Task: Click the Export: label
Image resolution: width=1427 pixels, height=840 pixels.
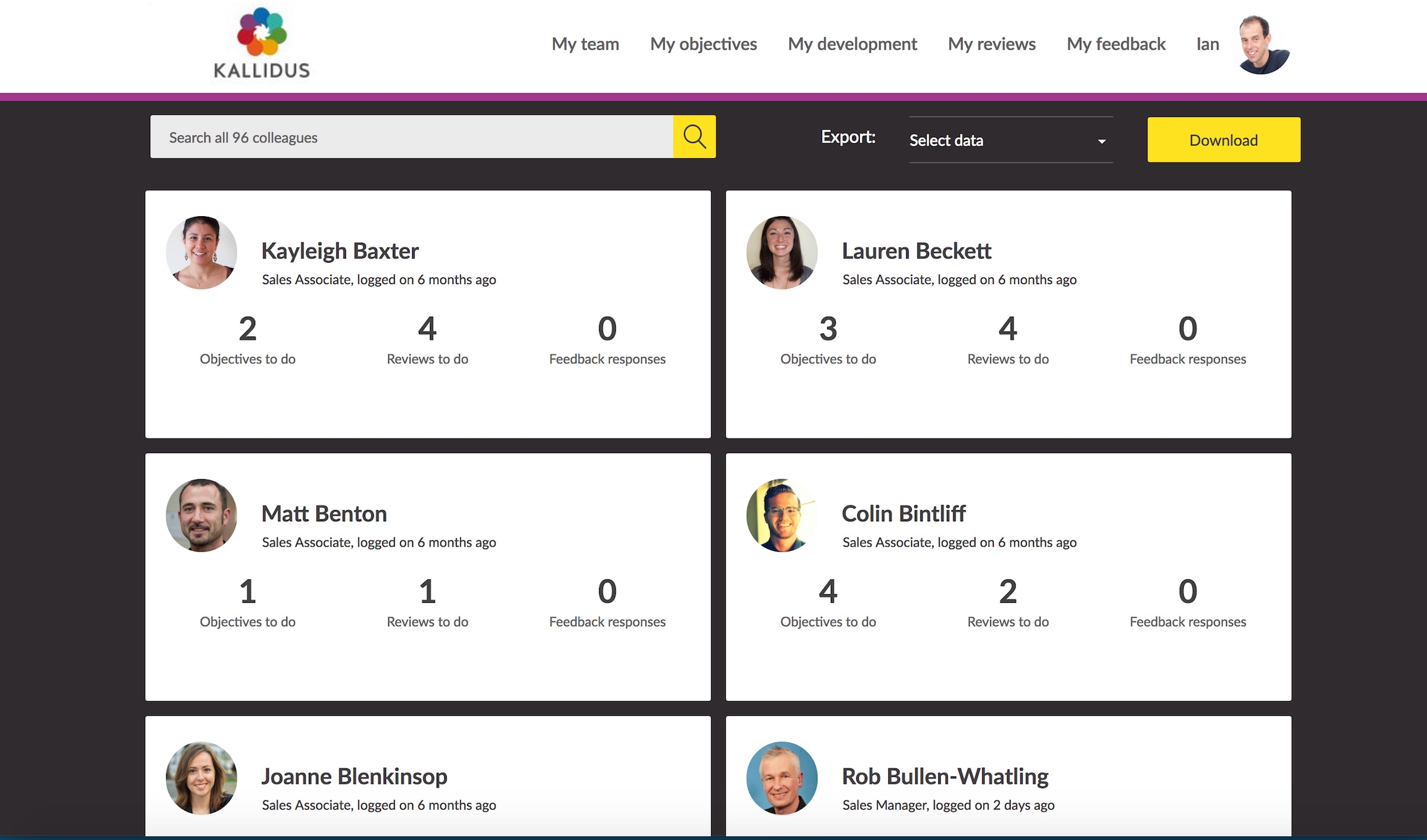Action: tap(848, 137)
